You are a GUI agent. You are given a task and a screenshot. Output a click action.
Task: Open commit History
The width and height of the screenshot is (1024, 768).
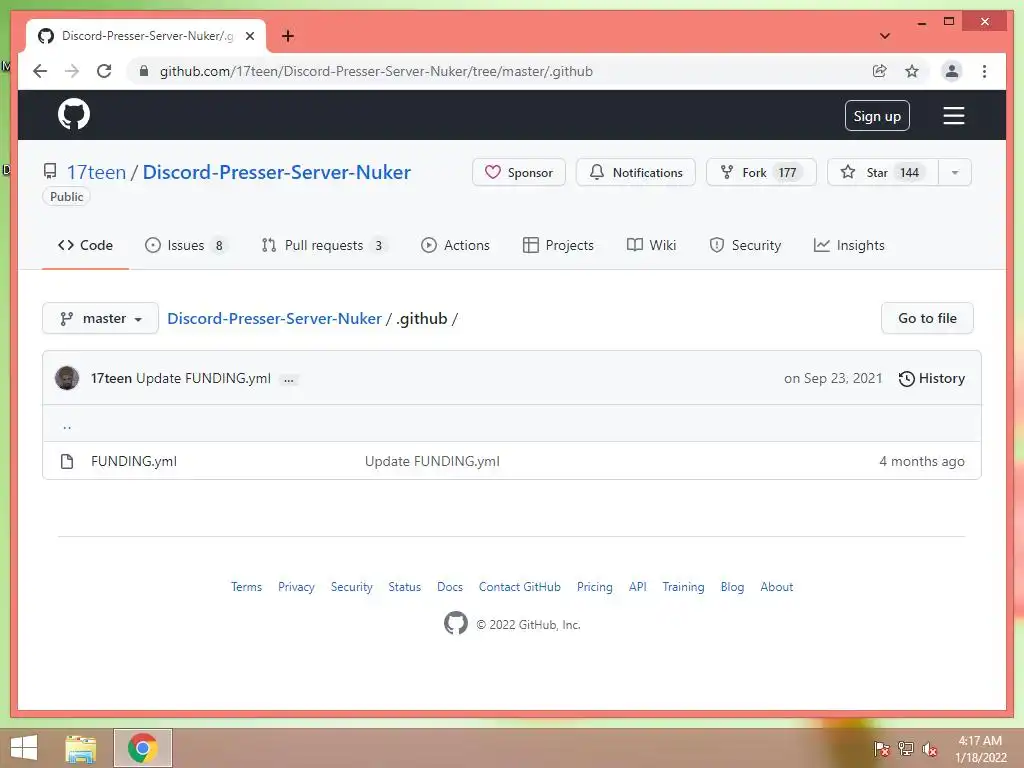[x=932, y=378]
